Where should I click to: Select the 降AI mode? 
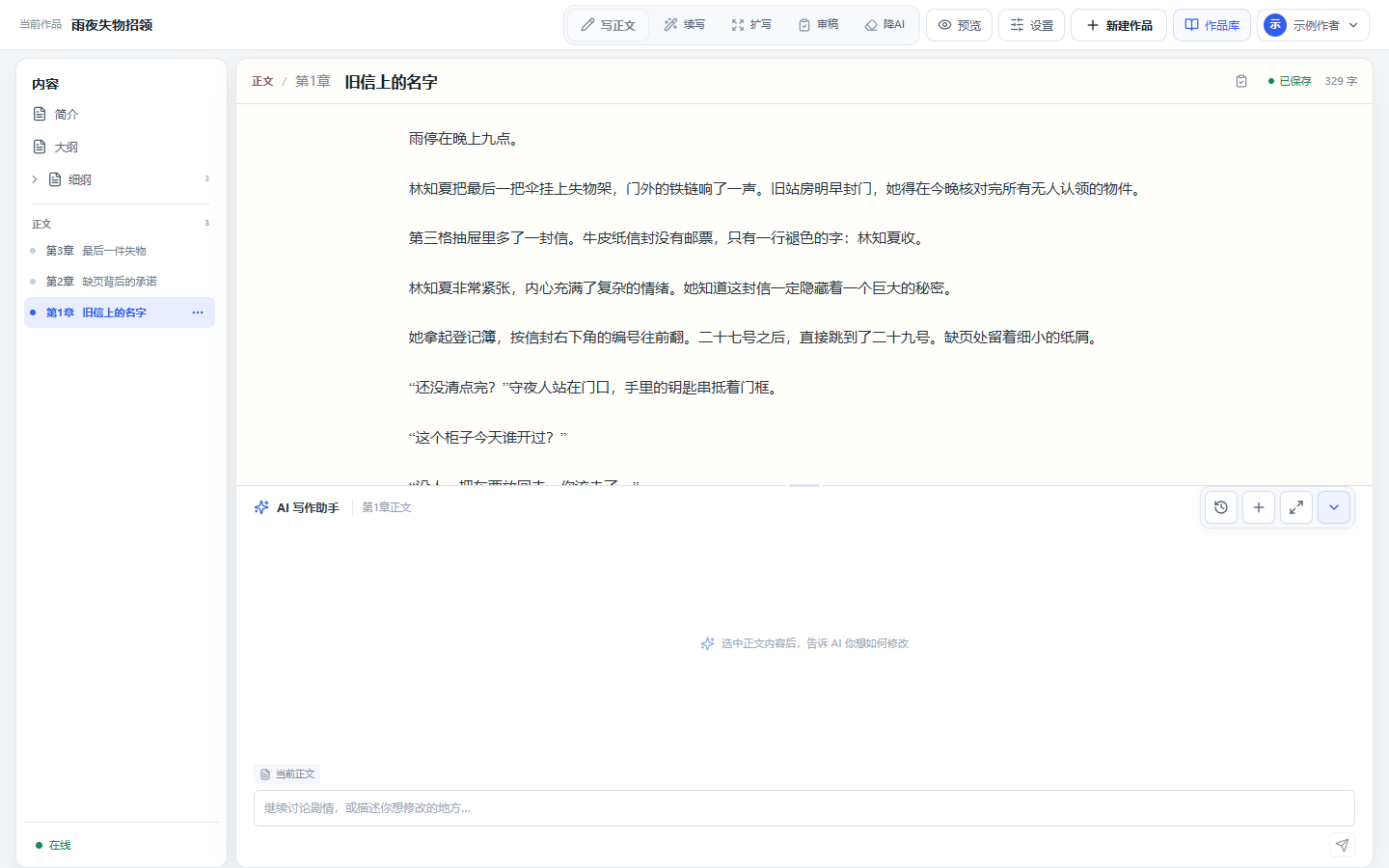(x=885, y=25)
